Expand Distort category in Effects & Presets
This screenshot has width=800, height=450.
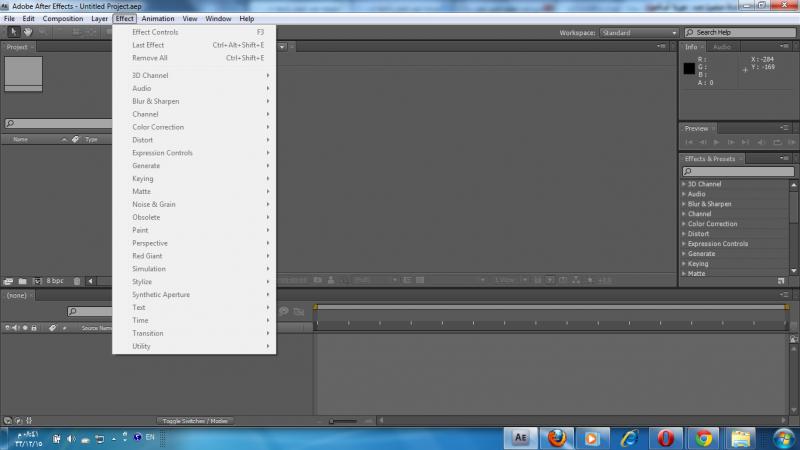click(x=684, y=234)
